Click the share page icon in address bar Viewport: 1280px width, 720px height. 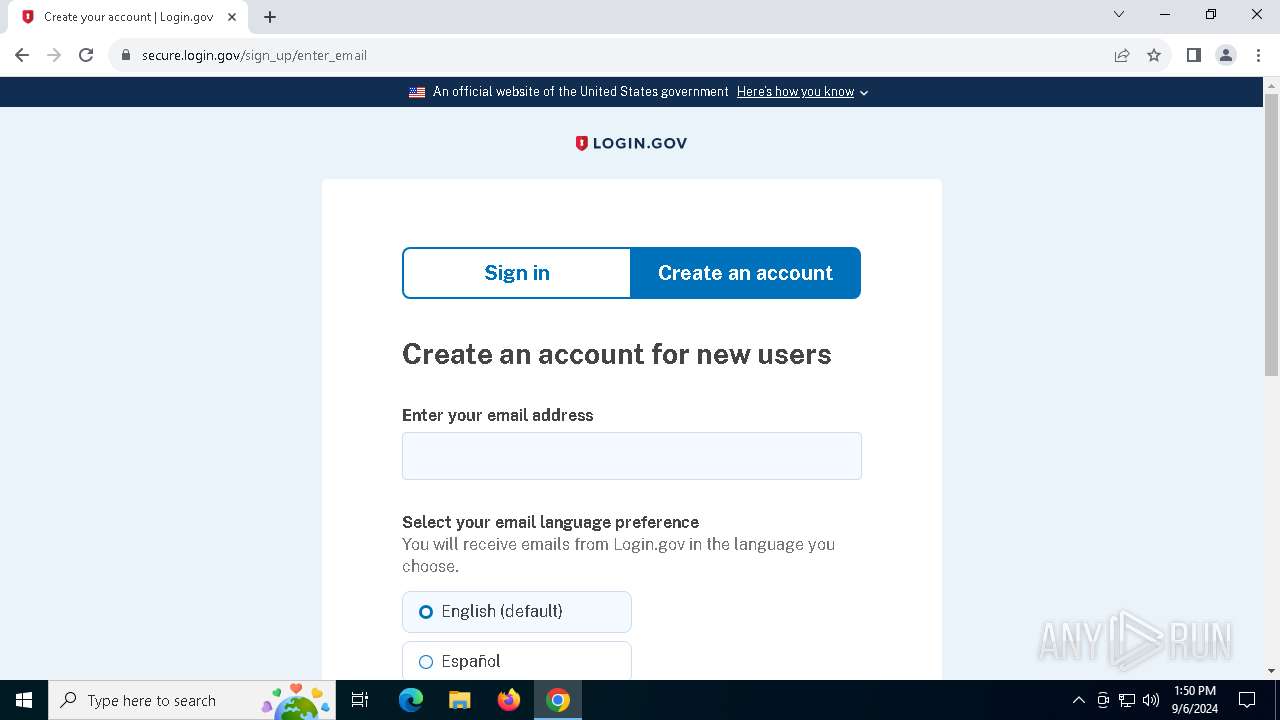[x=1122, y=55]
